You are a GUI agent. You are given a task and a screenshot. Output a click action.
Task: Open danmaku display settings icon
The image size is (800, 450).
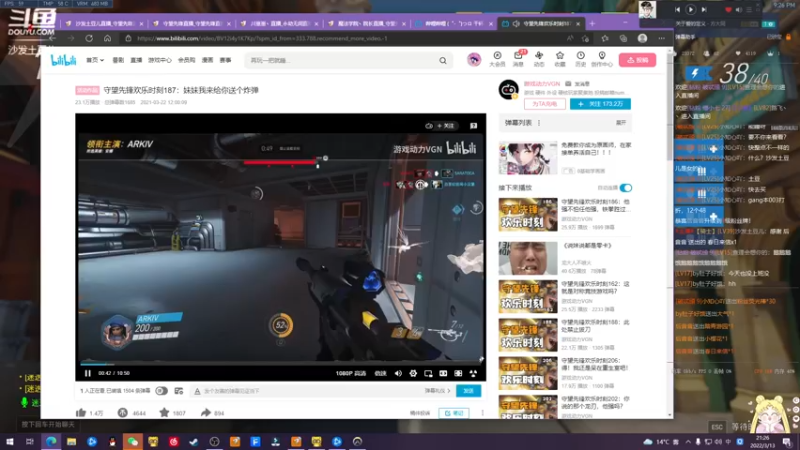pyautogui.click(x=179, y=391)
